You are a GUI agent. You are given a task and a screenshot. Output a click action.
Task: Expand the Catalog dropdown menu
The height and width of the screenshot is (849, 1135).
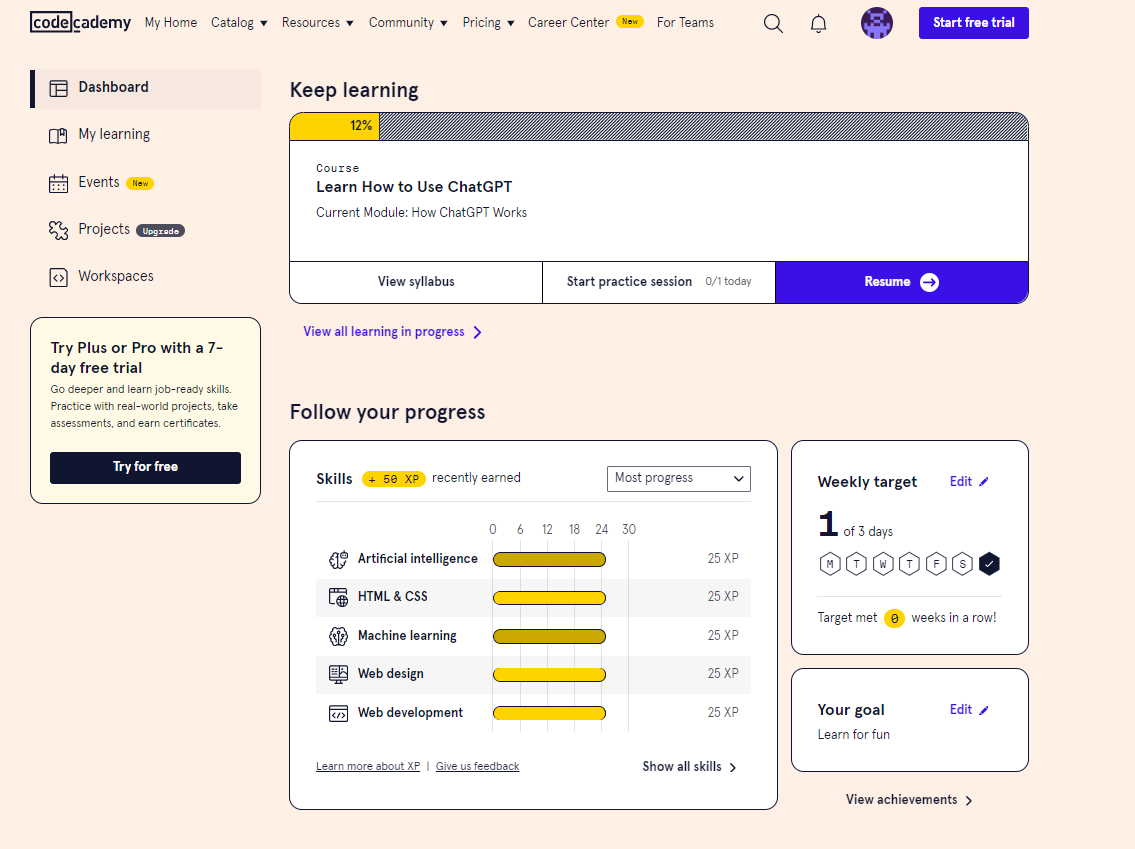[239, 22]
